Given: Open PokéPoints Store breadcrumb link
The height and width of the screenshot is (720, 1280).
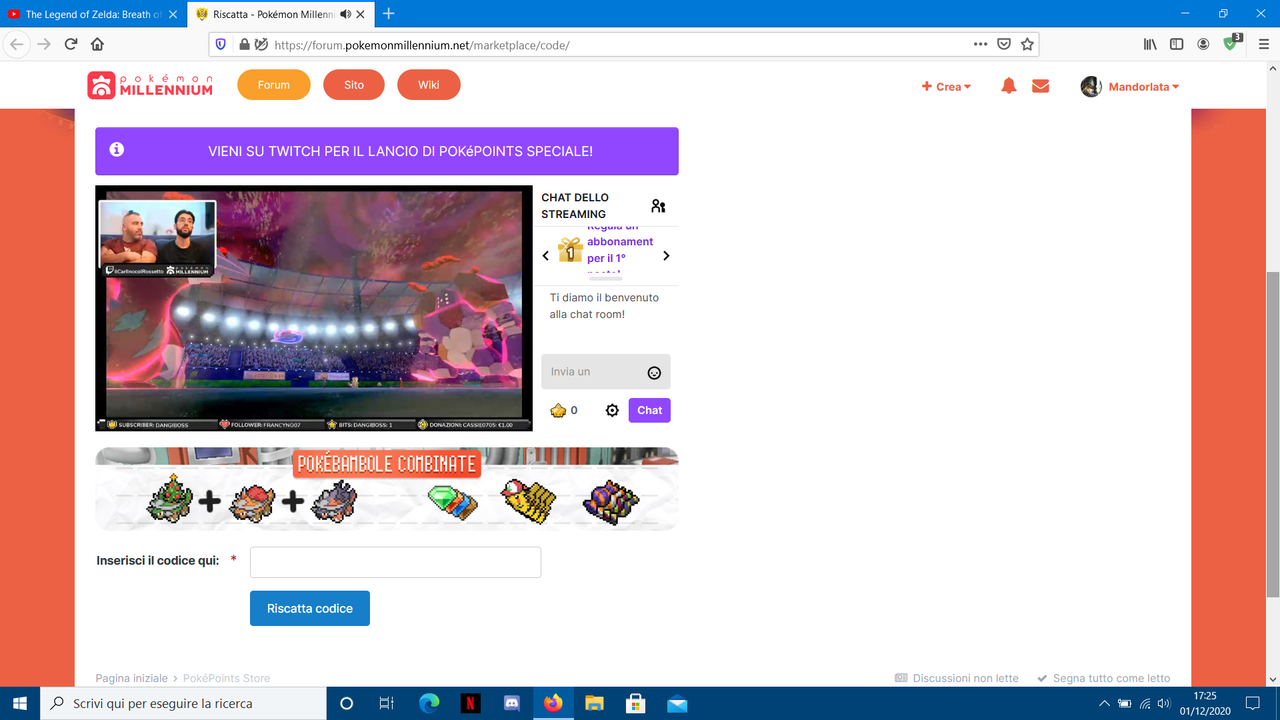Looking at the screenshot, I should [x=227, y=678].
